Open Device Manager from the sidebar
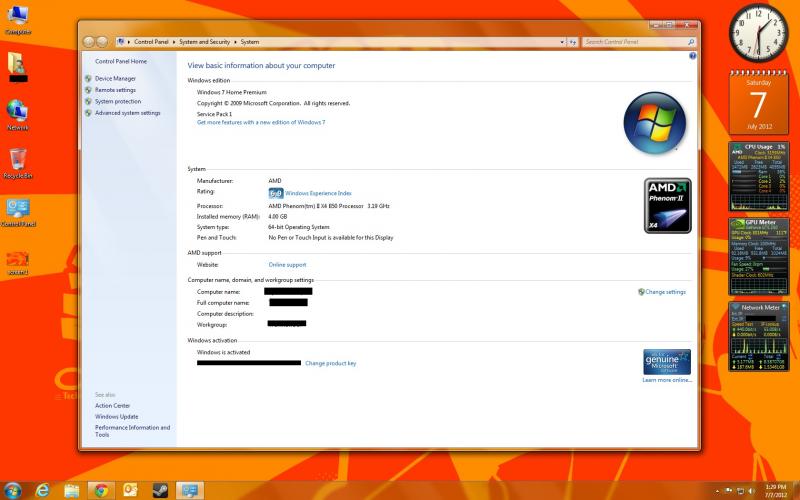800x500 pixels. pyautogui.click(x=115, y=79)
